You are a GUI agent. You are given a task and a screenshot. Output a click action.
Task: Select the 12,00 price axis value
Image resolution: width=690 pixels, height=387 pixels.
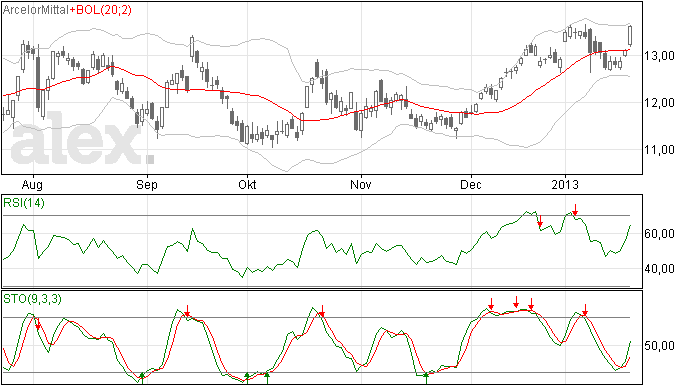click(659, 103)
